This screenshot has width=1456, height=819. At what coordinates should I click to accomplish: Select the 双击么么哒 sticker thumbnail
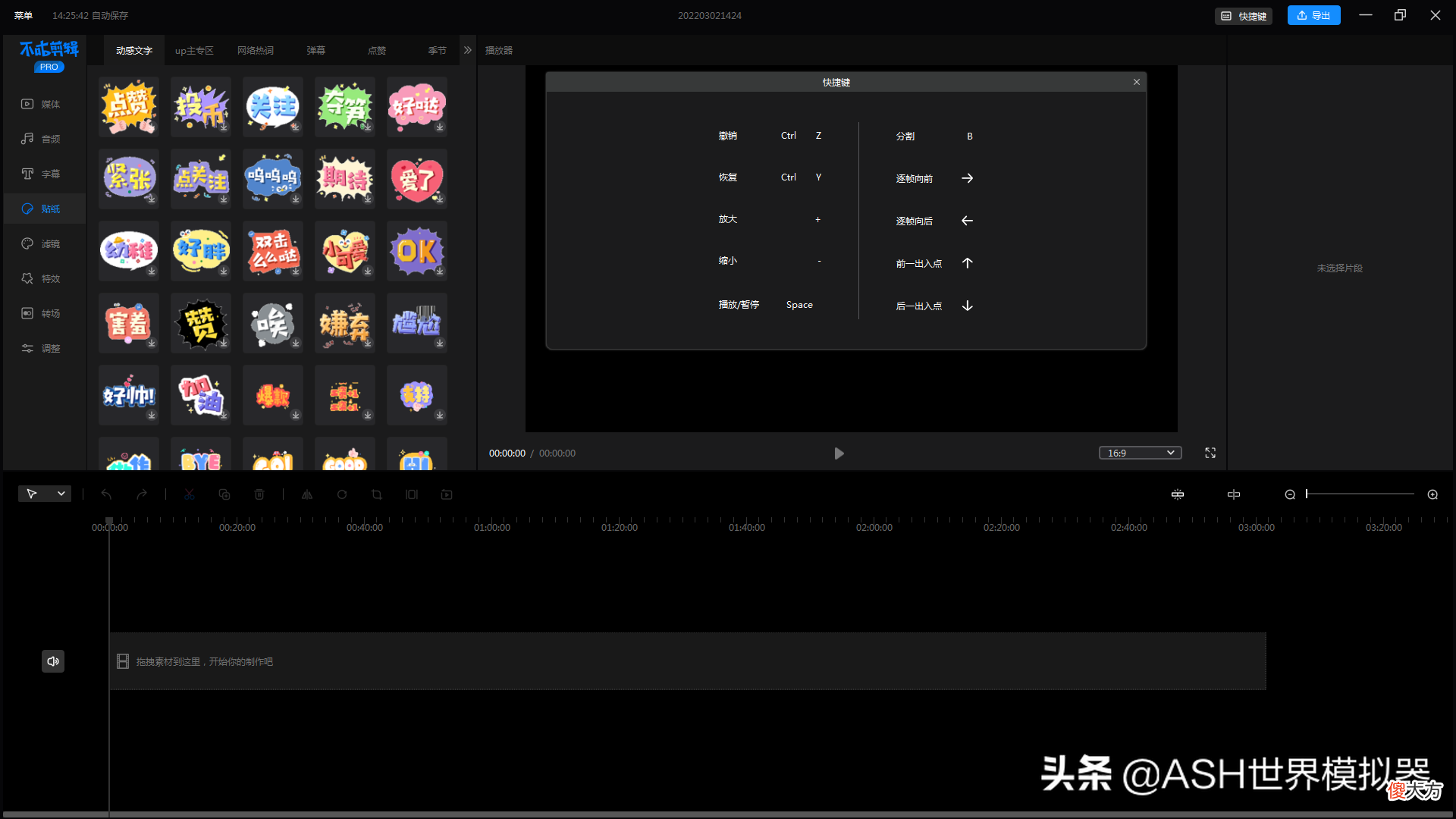coord(273,250)
